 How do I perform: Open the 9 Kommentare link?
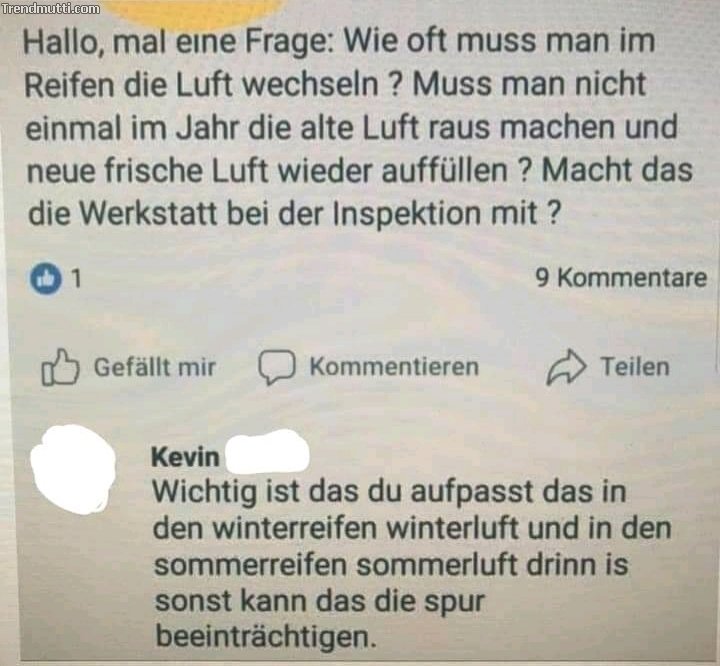[x=621, y=278]
